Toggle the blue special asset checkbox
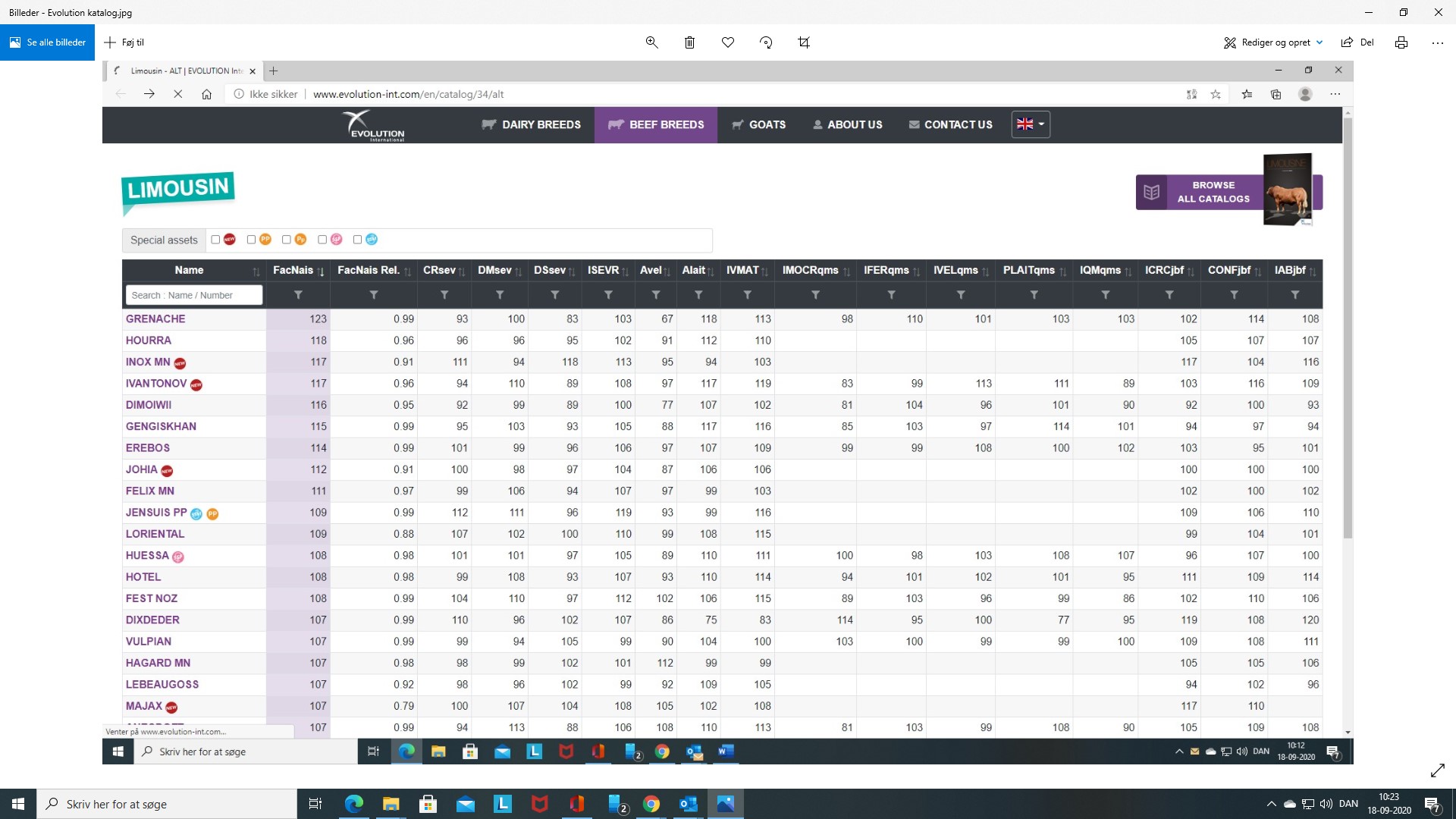 click(357, 240)
